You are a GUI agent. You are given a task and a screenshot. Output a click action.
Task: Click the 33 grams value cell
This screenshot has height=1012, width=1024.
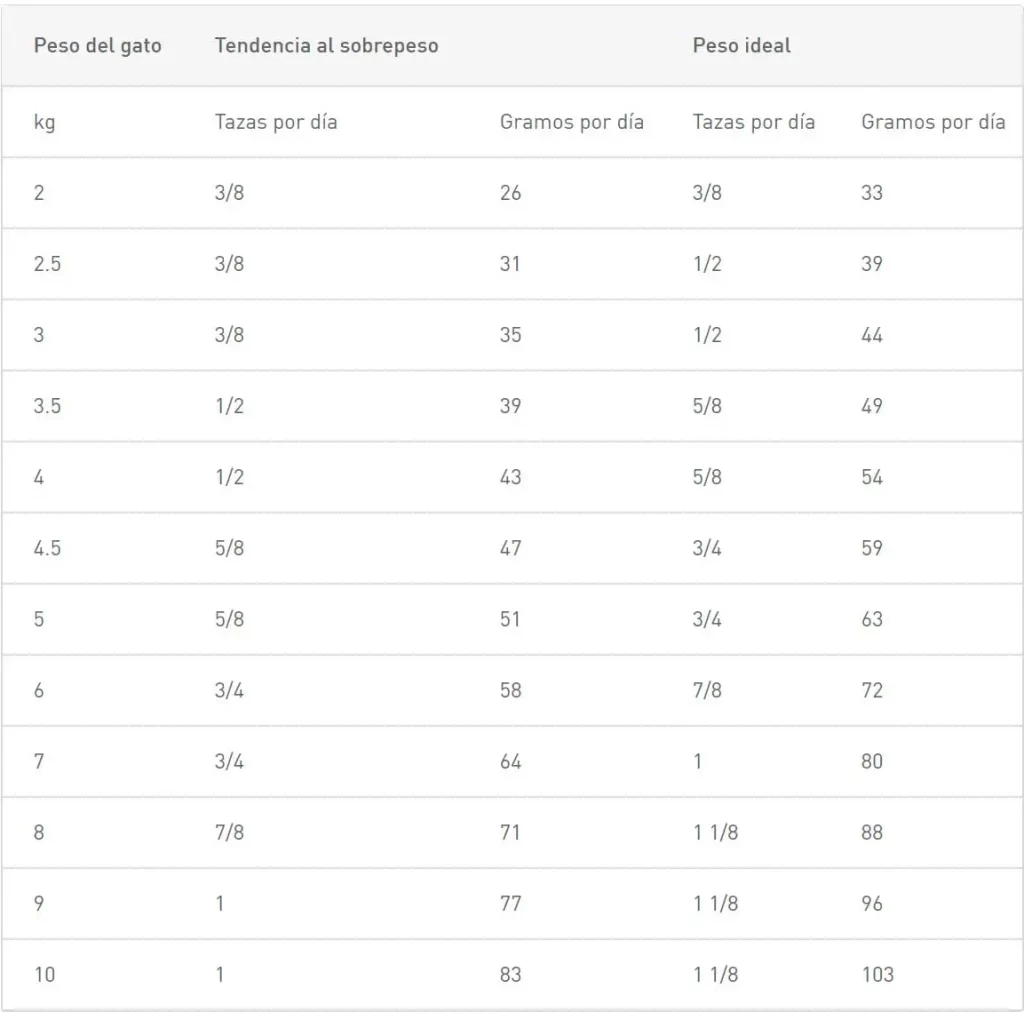[x=872, y=193]
